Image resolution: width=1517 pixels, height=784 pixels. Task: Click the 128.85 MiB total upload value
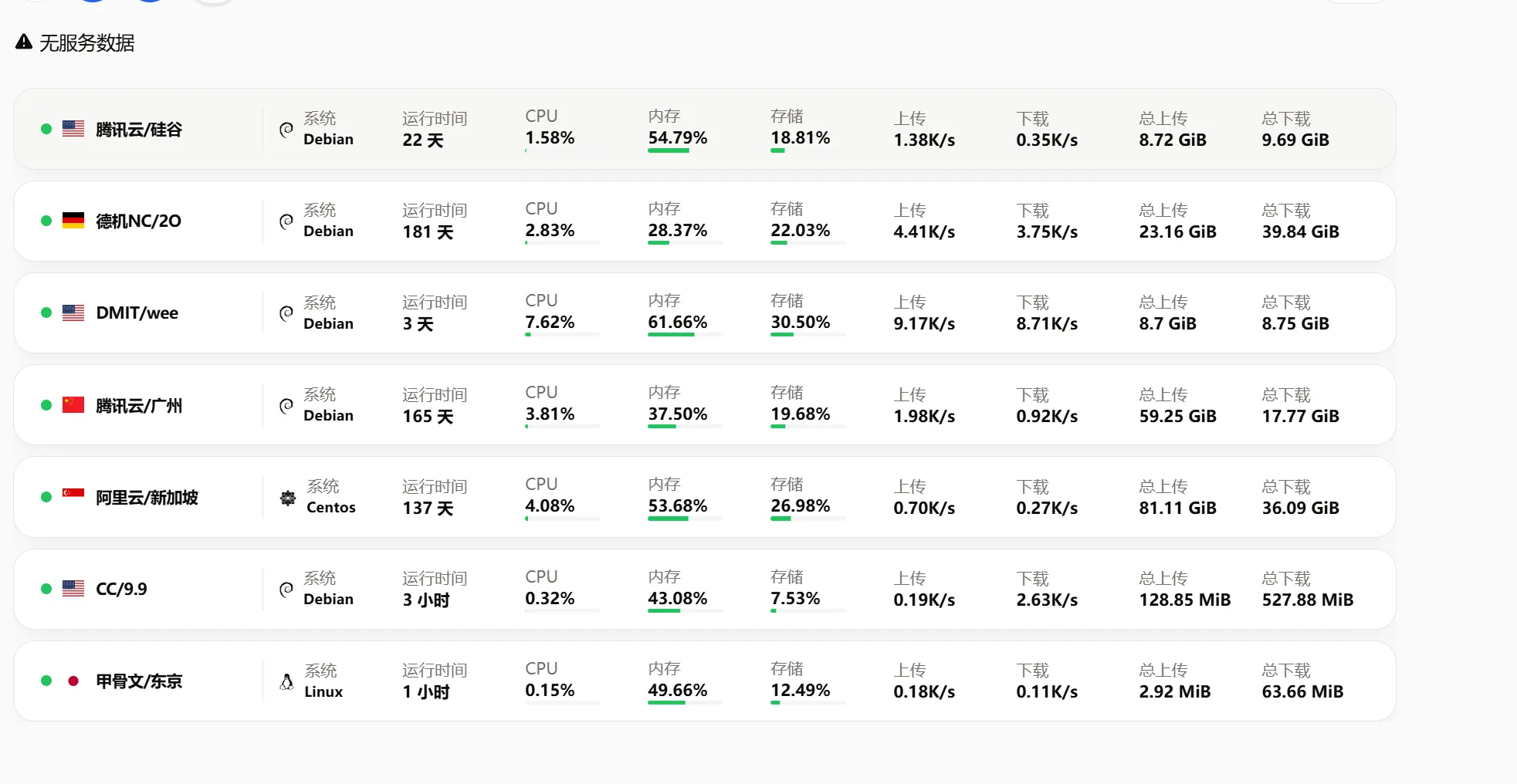(1184, 600)
